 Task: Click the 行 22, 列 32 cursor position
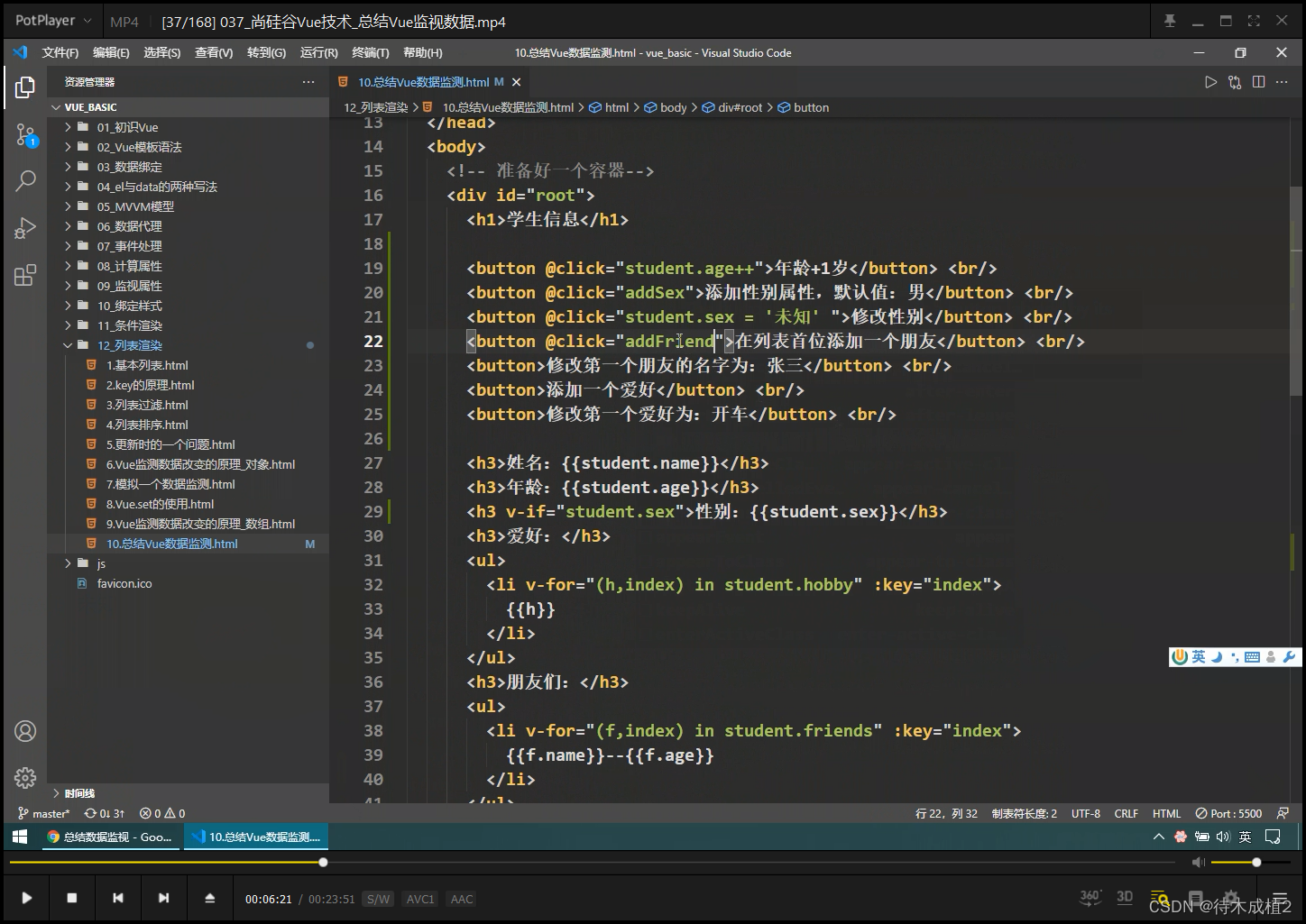click(x=946, y=813)
